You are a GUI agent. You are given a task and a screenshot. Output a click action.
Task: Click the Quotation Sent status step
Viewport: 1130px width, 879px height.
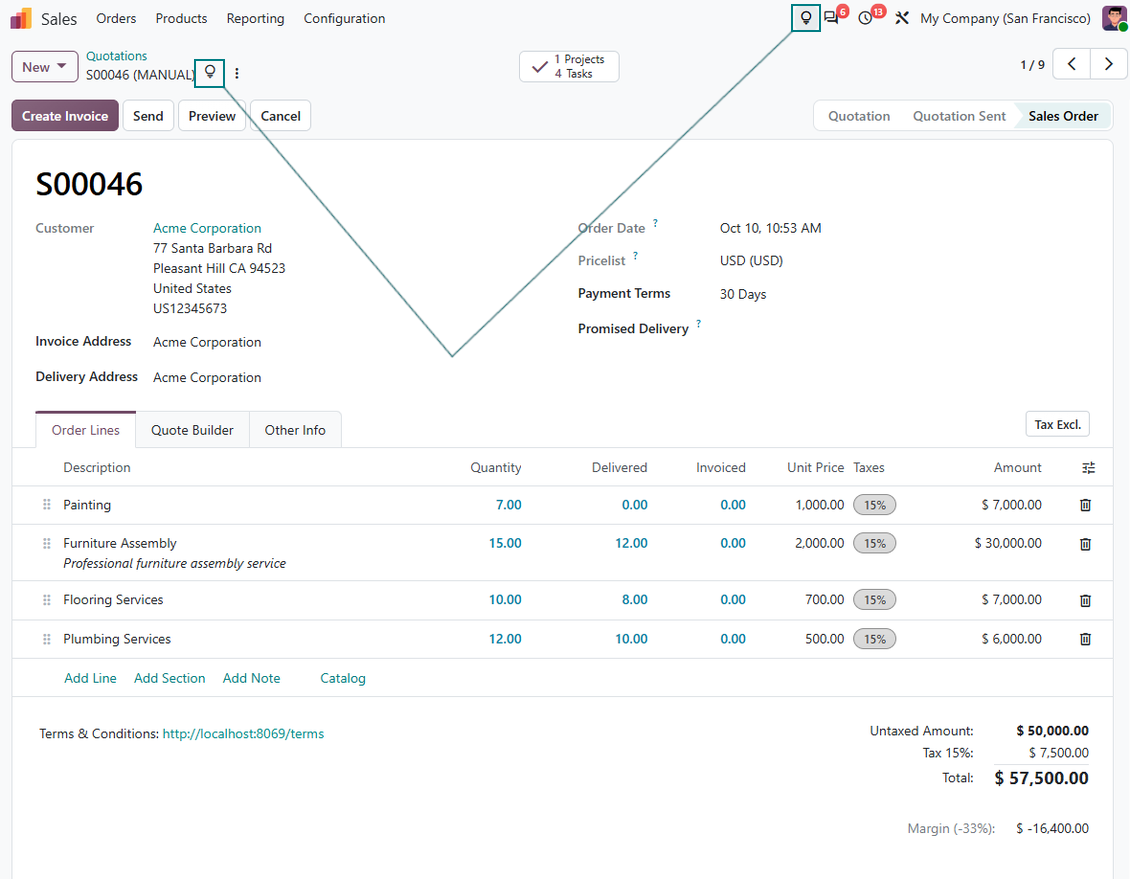959,116
